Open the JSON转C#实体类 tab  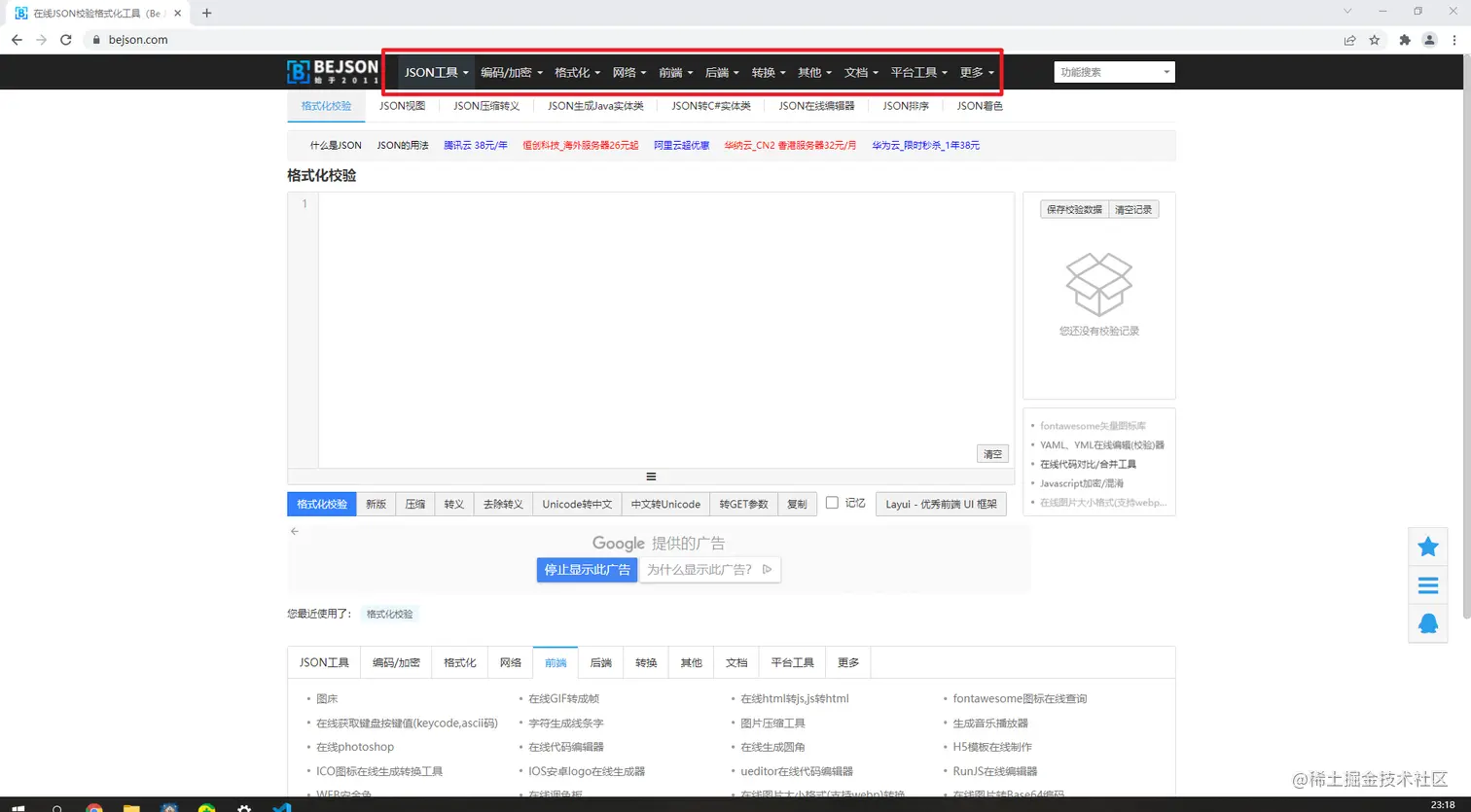point(711,106)
